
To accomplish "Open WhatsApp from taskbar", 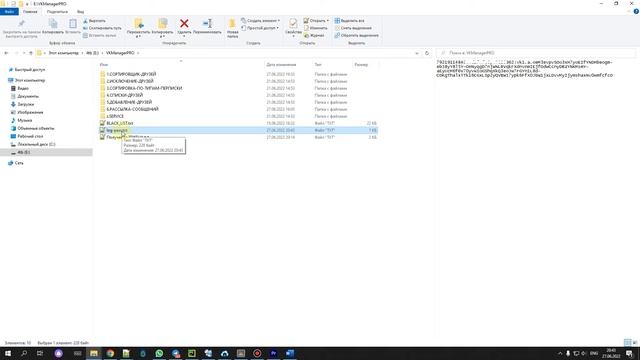I will (x=159, y=353).
